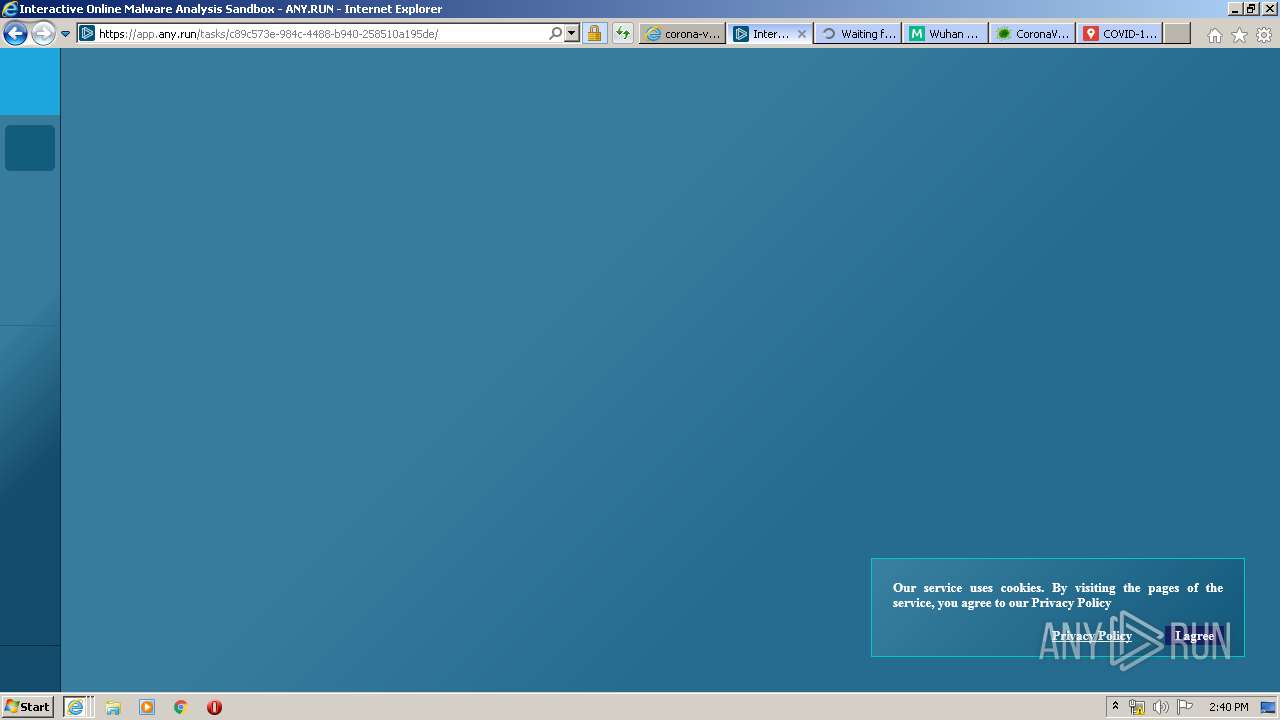Expand the address bar autocomplete dropdown
This screenshot has height=720, width=1280.
coord(572,33)
